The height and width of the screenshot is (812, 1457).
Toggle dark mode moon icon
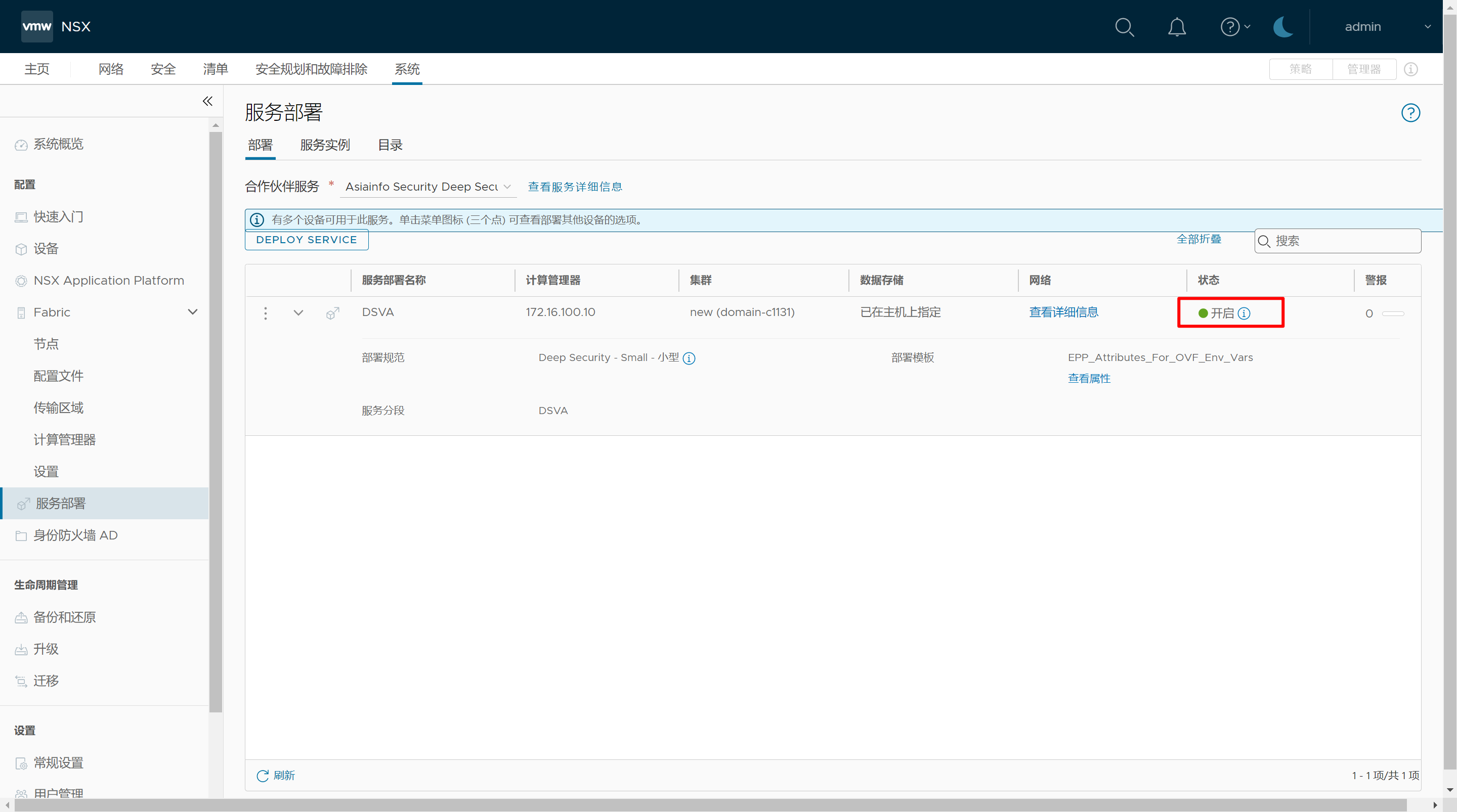[x=1283, y=27]
